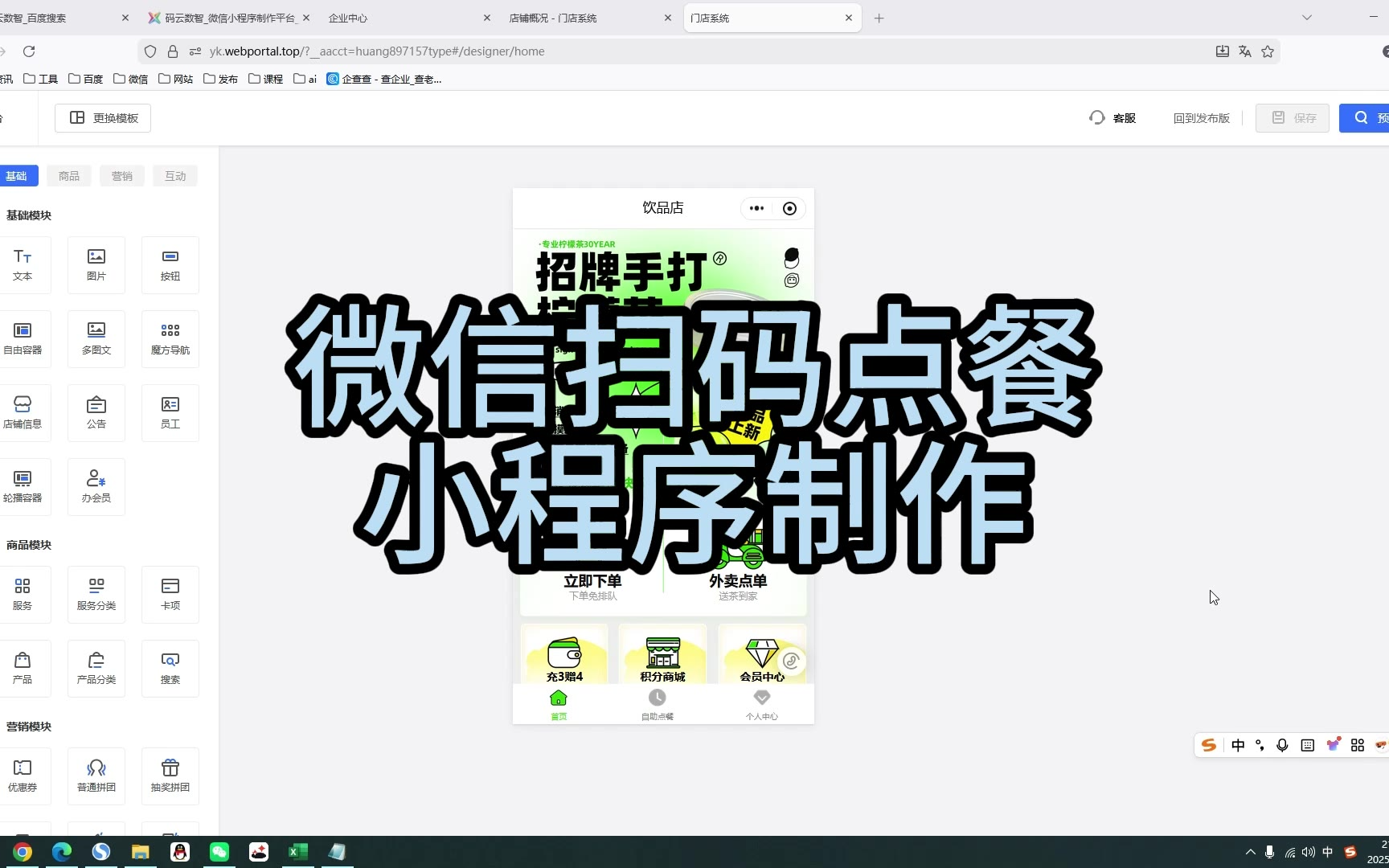Image resolution: width=1389 pixels, height=868 pixels.
Task: Add the 优惠券 coupon module
Action: coord(23,776)
